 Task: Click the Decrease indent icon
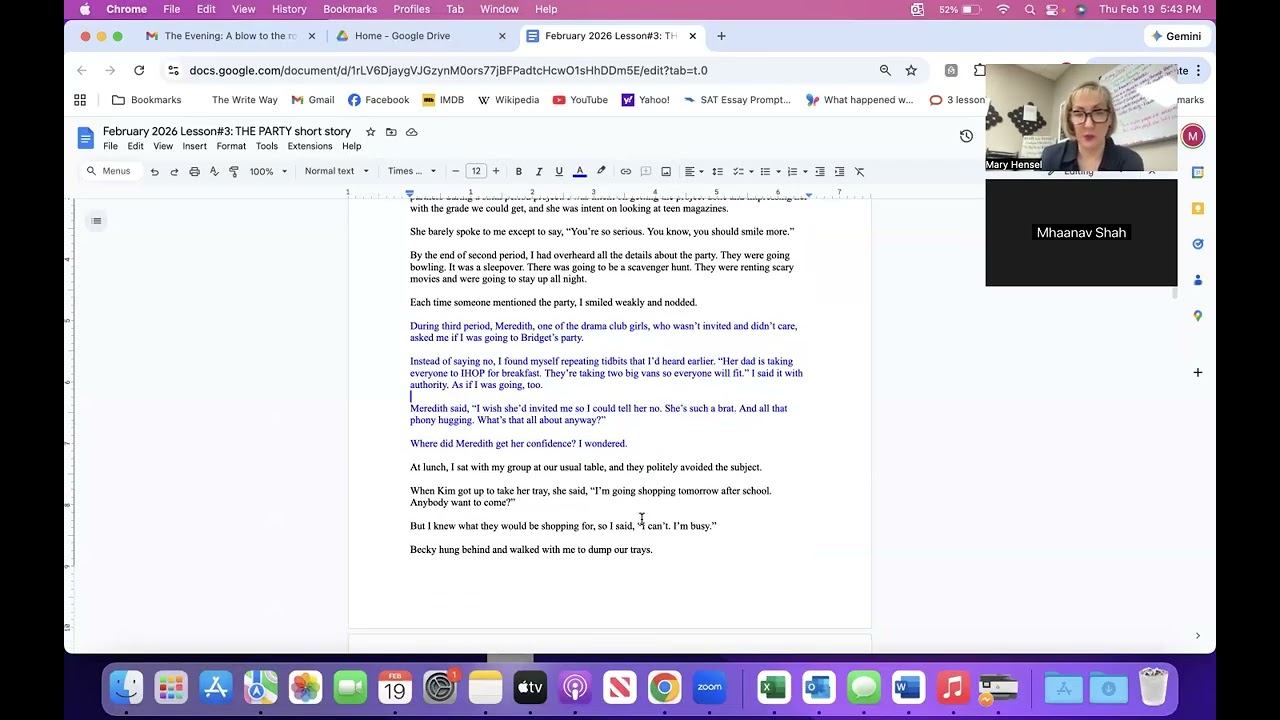(820, 171)
